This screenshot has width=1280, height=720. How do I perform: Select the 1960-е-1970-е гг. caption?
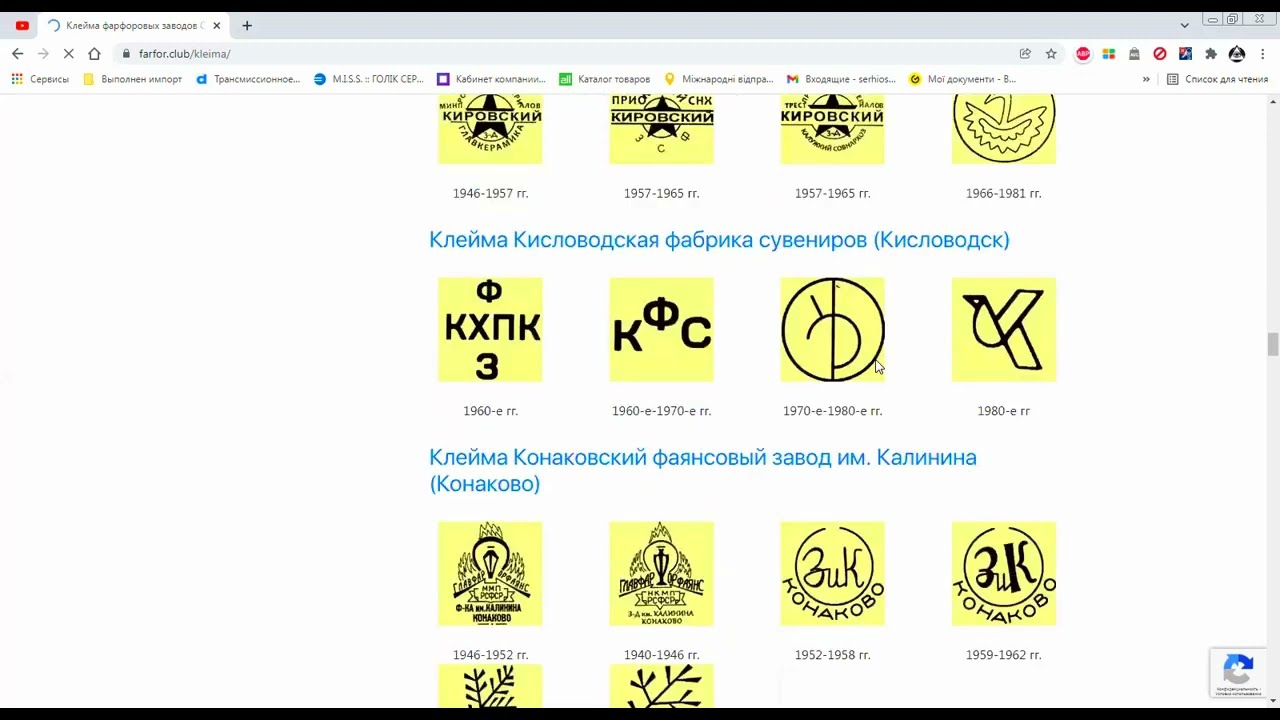(661, 411)
